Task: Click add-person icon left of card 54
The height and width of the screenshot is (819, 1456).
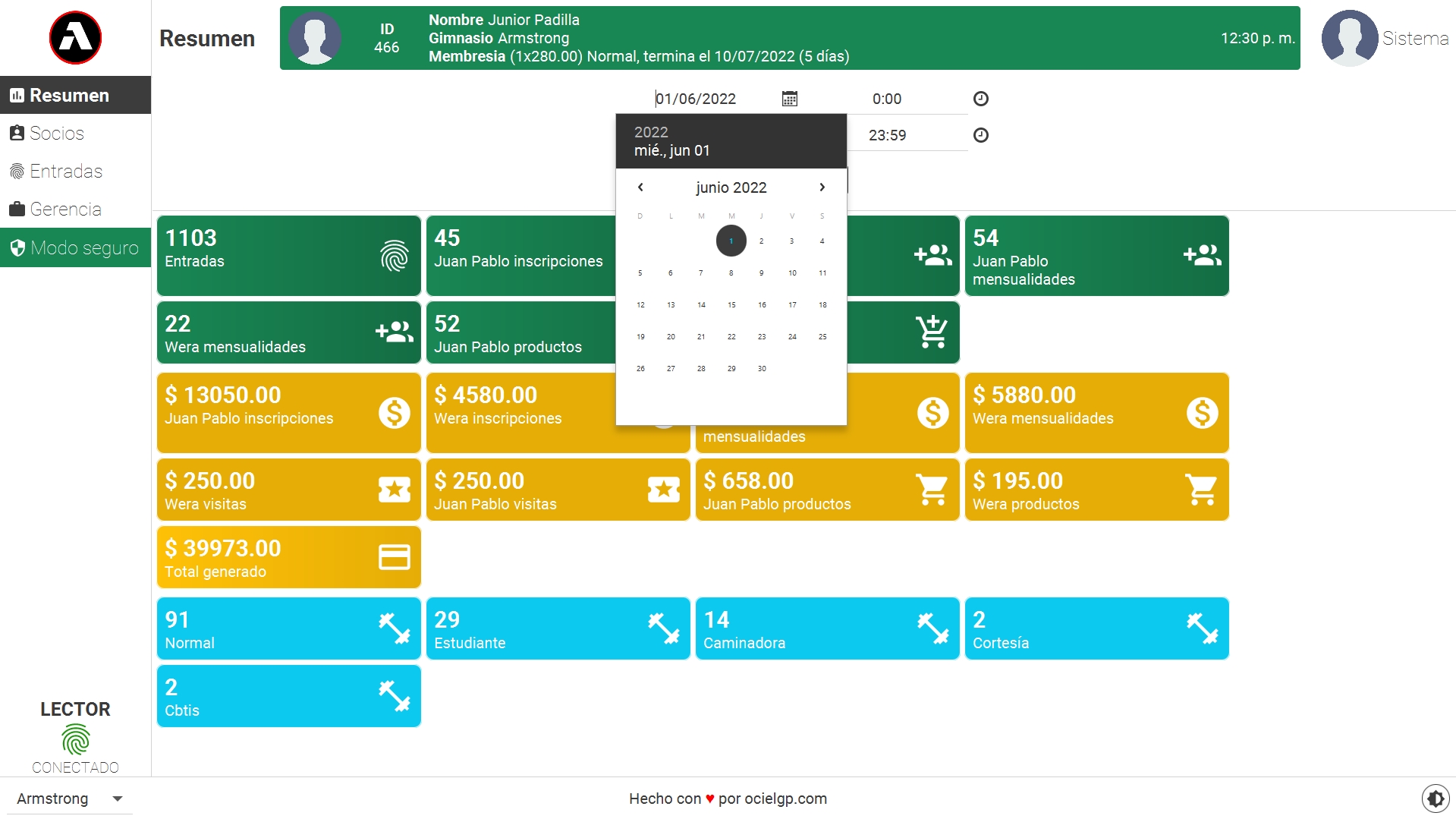Action: coord(933,255)
